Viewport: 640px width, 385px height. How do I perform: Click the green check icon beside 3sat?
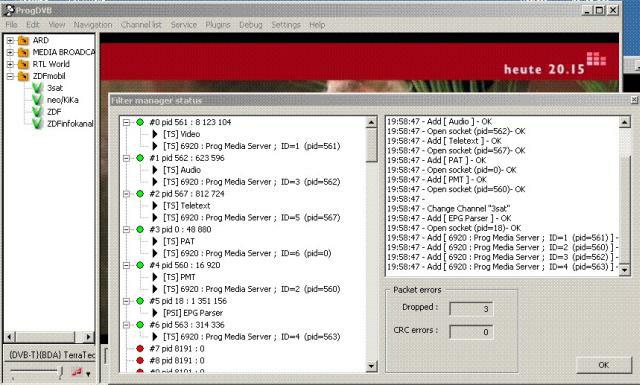[x=37, y=88]
